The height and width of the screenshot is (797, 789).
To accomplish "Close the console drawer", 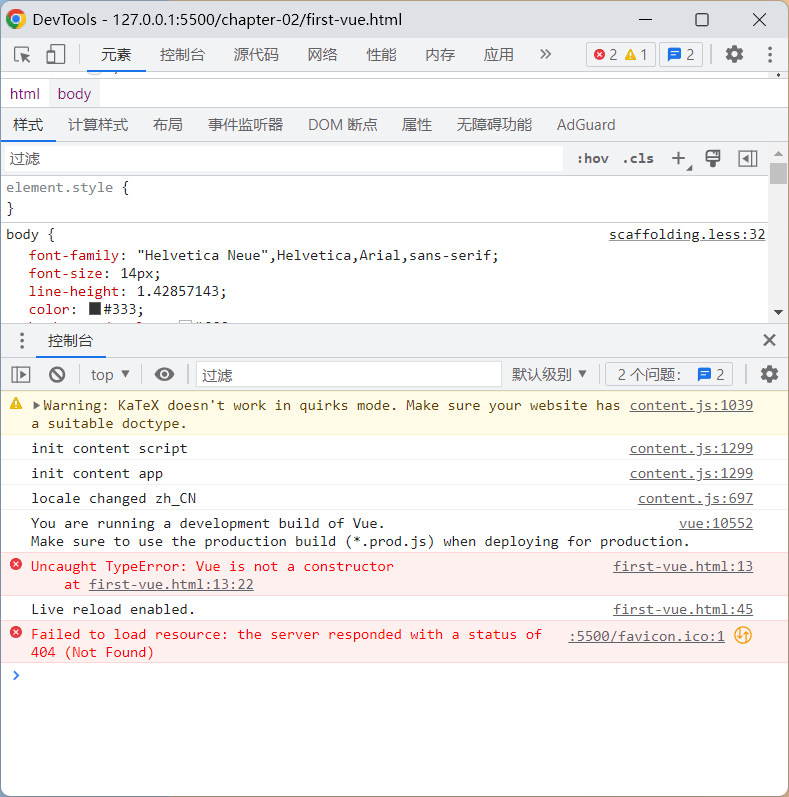I will tap(769, 340).
